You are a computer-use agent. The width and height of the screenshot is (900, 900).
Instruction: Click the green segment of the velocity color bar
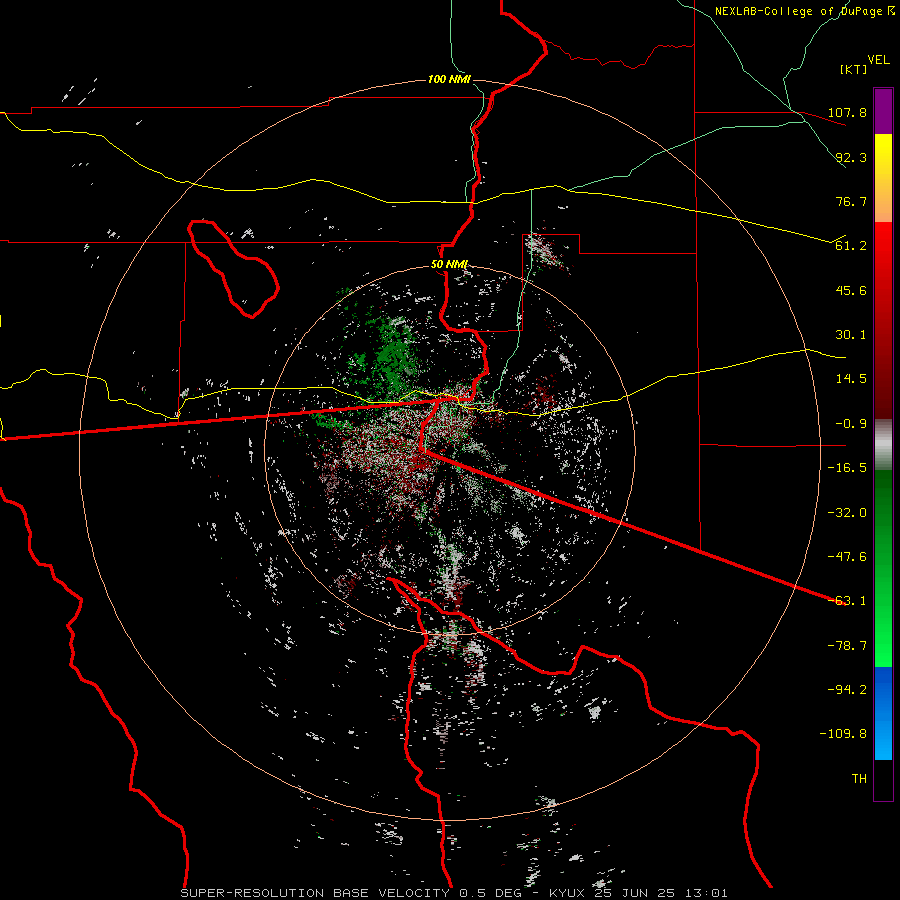(883, 568)
